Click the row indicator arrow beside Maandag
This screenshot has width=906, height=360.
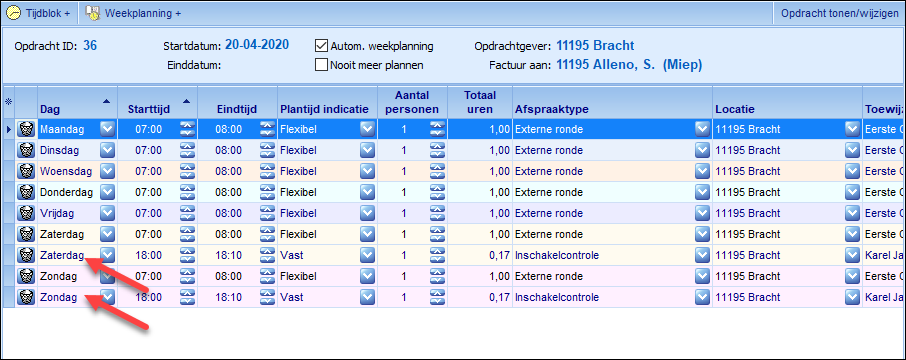[9, 129]
